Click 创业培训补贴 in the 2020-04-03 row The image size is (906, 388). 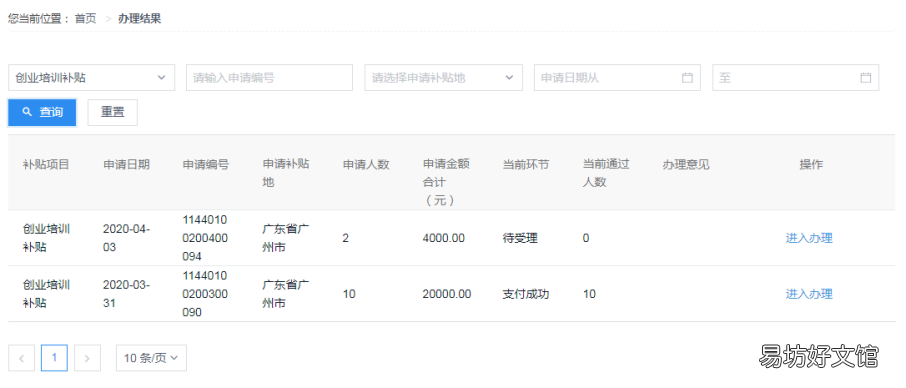coord(46,238)
